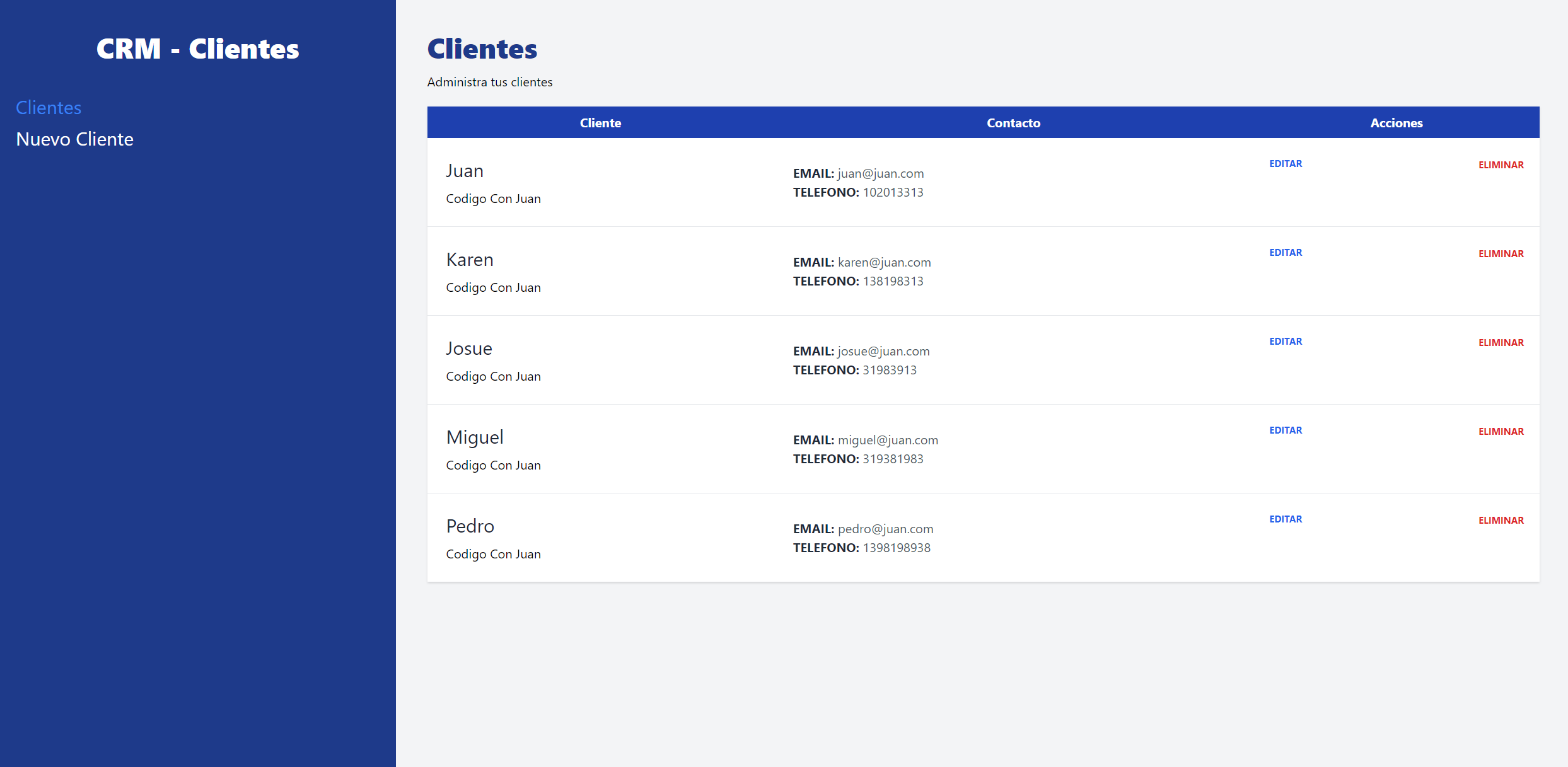
Task: Edit Miguel's client entry
Action: [1285, 430]
